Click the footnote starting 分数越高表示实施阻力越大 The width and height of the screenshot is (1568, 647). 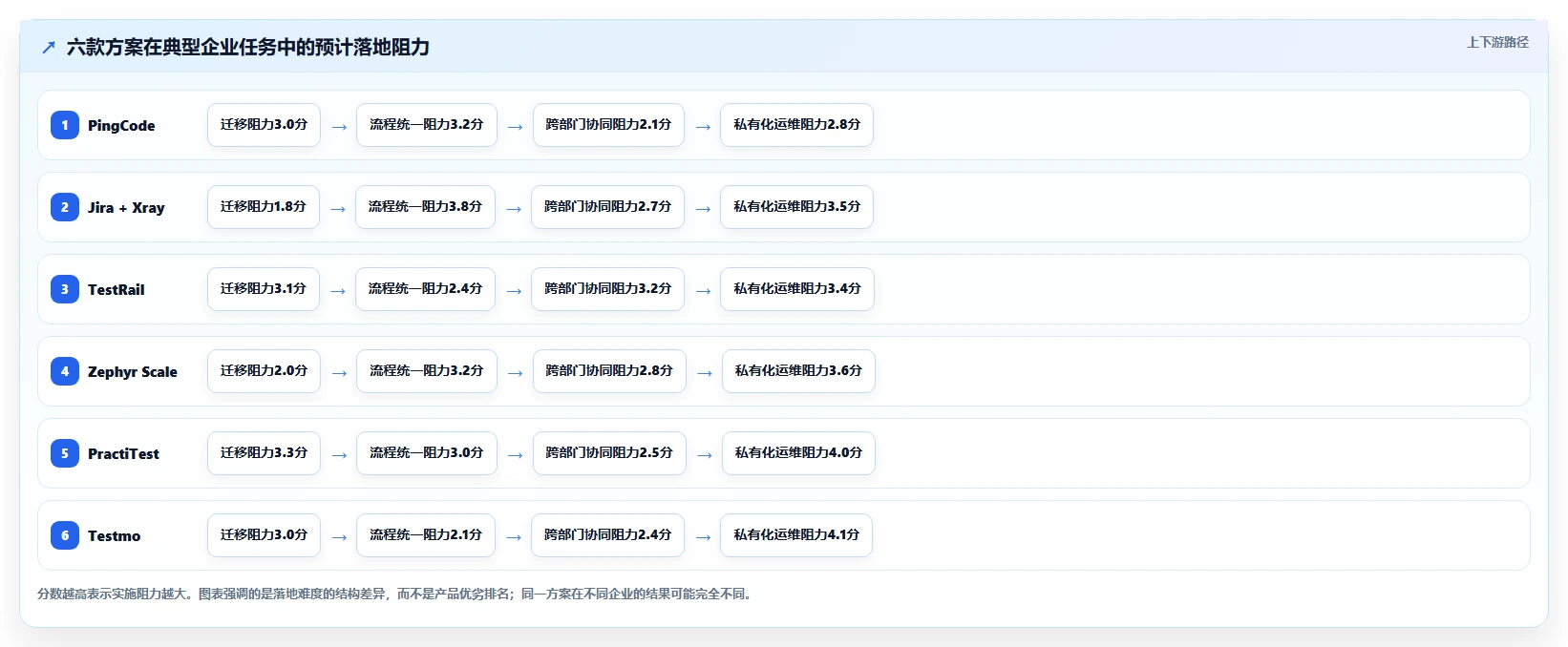[x=397, y=594]
